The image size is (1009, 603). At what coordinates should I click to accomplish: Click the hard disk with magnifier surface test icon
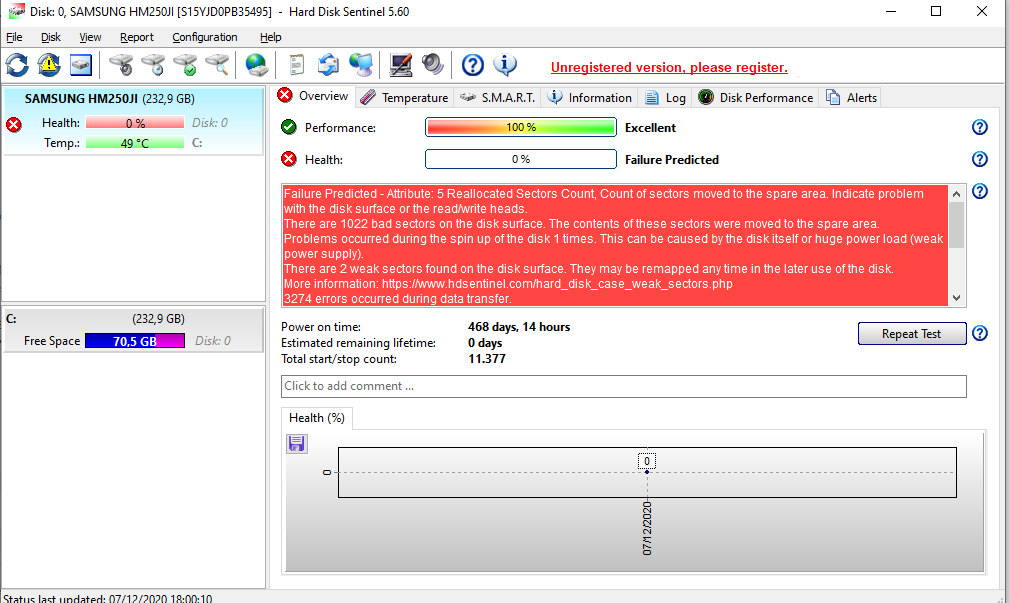(x=218, y=65)
